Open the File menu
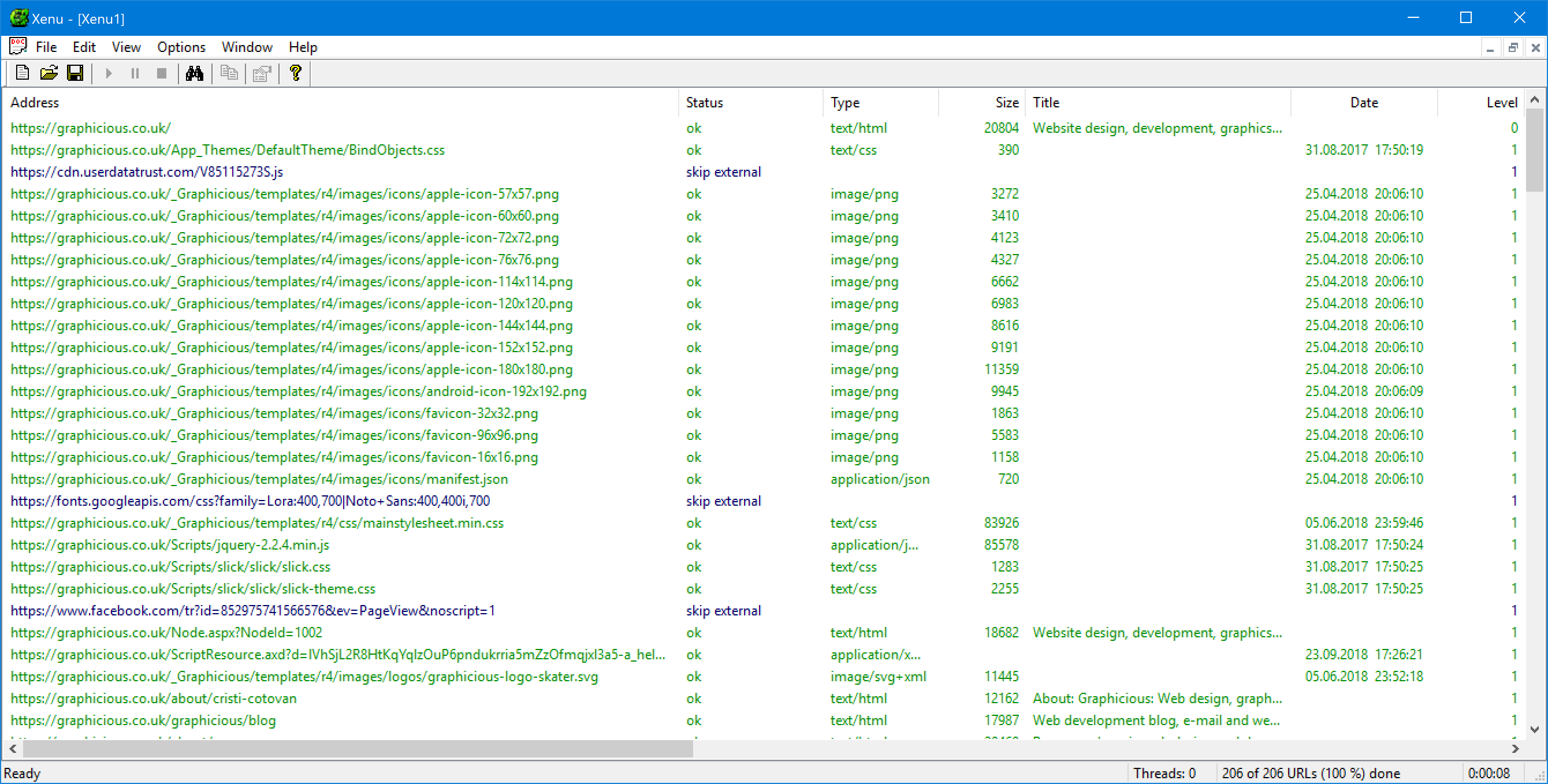Viewport: 1548px width, 784px height. [x=46, y=47]
